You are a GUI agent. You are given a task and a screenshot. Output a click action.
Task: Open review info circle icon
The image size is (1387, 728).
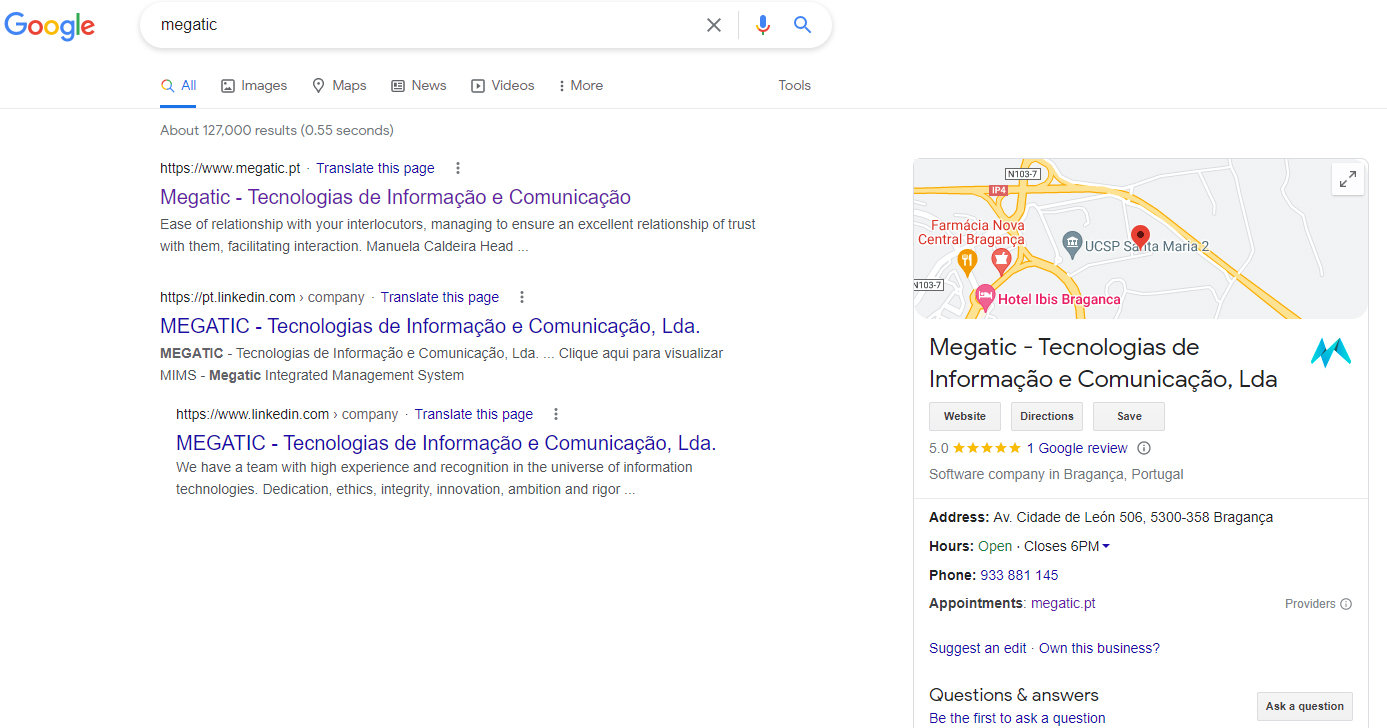point(1144,448)
